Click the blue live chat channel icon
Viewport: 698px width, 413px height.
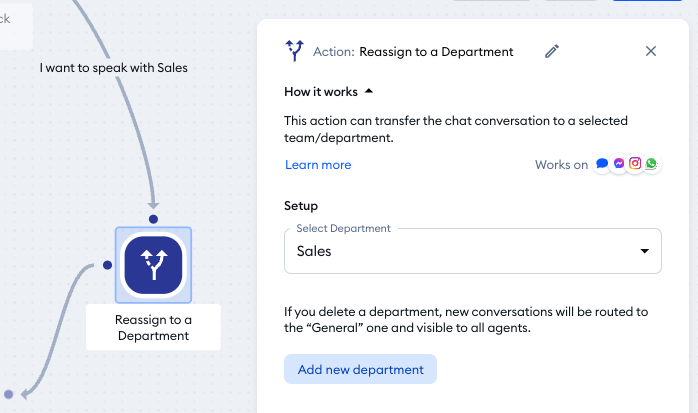click(x=602, y=164)
